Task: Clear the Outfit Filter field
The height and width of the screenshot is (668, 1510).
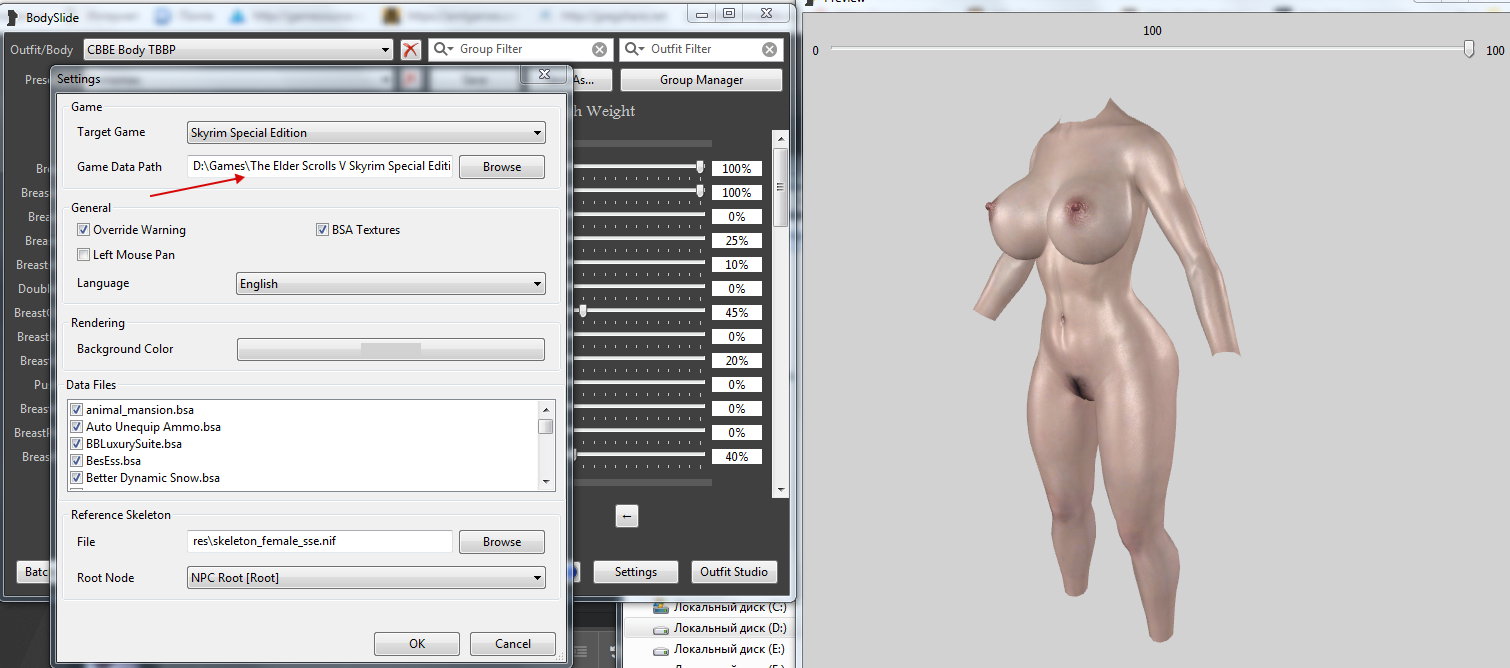Action: pyautogui.click(x=769, y=50)
